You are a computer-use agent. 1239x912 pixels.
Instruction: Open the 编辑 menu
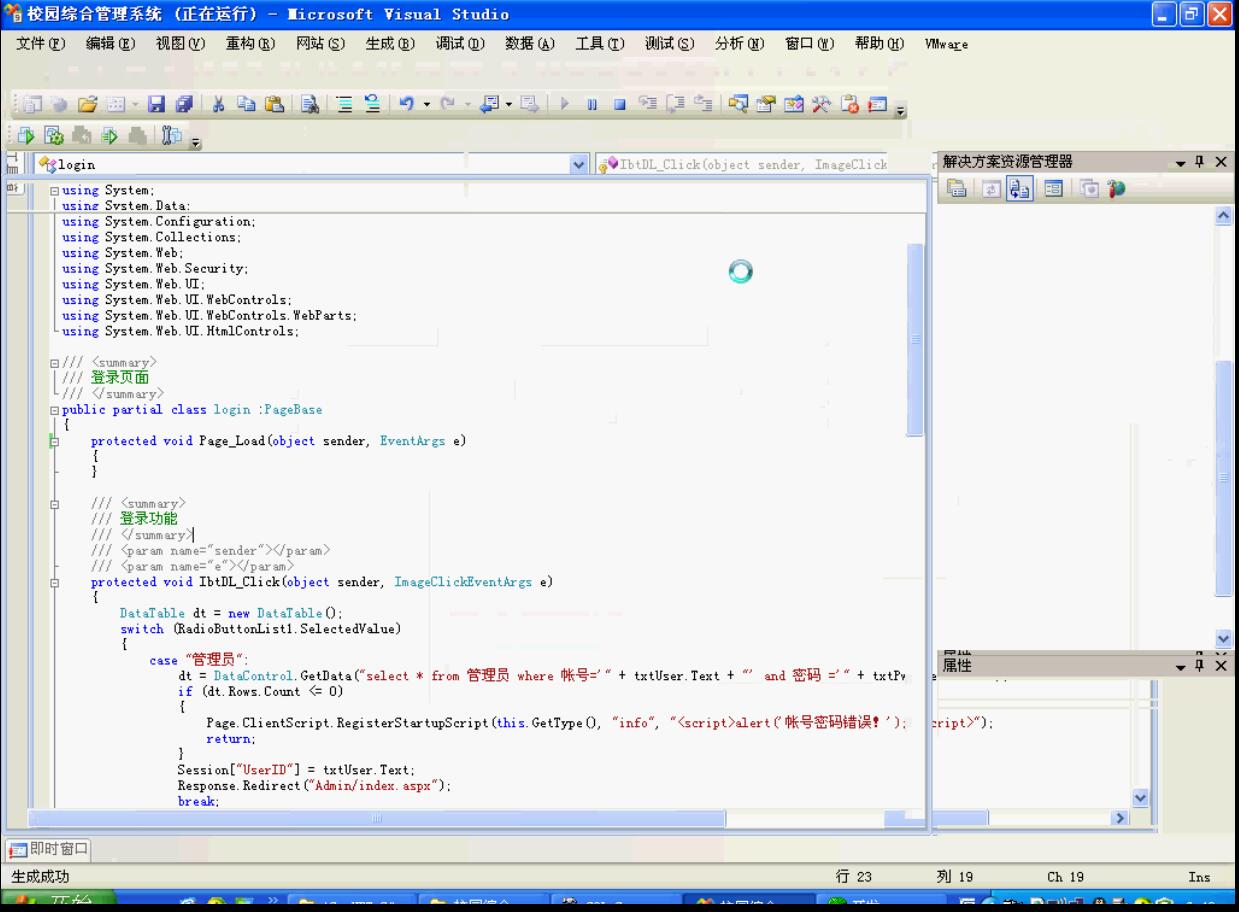(x=110, y=44)
